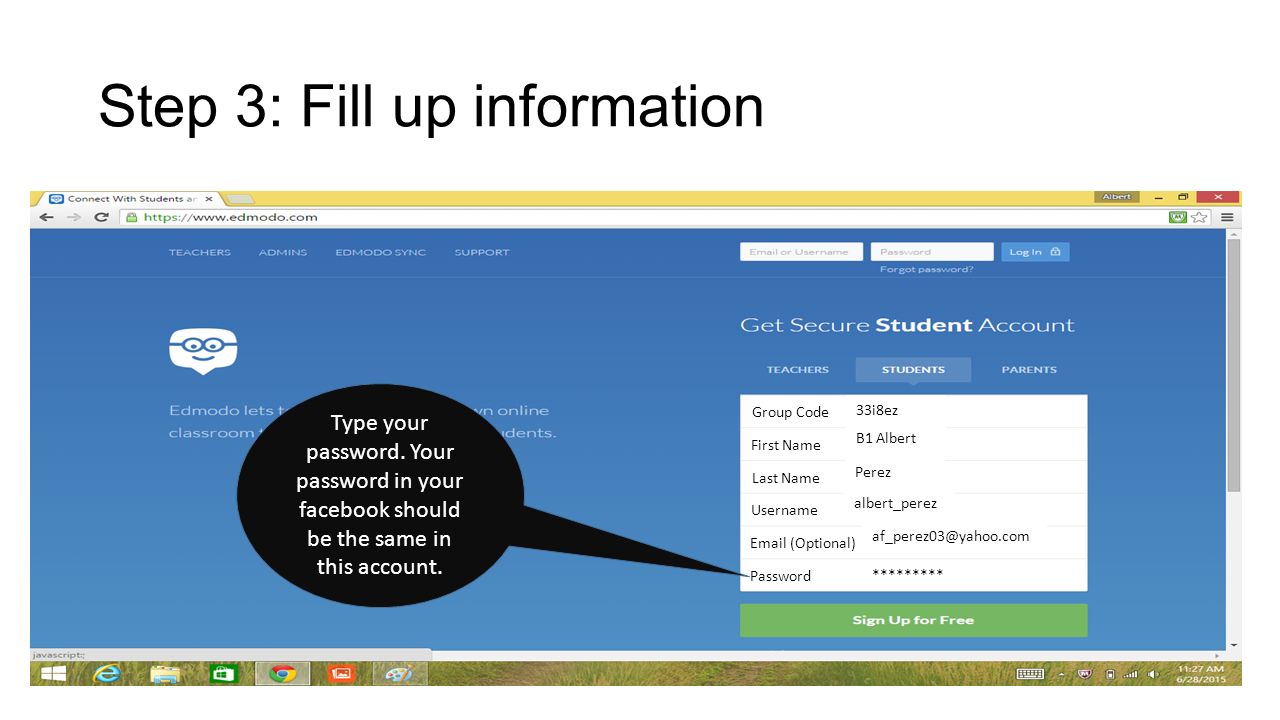Image resolution: width=1280 pixels, height=720 pixels.
Task: Reload the Edmodo page
Action: (101, 217)
